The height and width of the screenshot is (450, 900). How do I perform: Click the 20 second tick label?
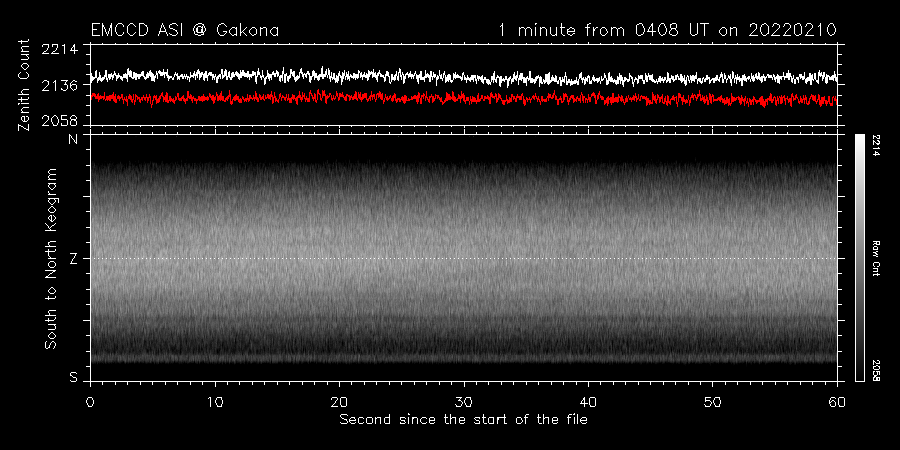(339, 402)
